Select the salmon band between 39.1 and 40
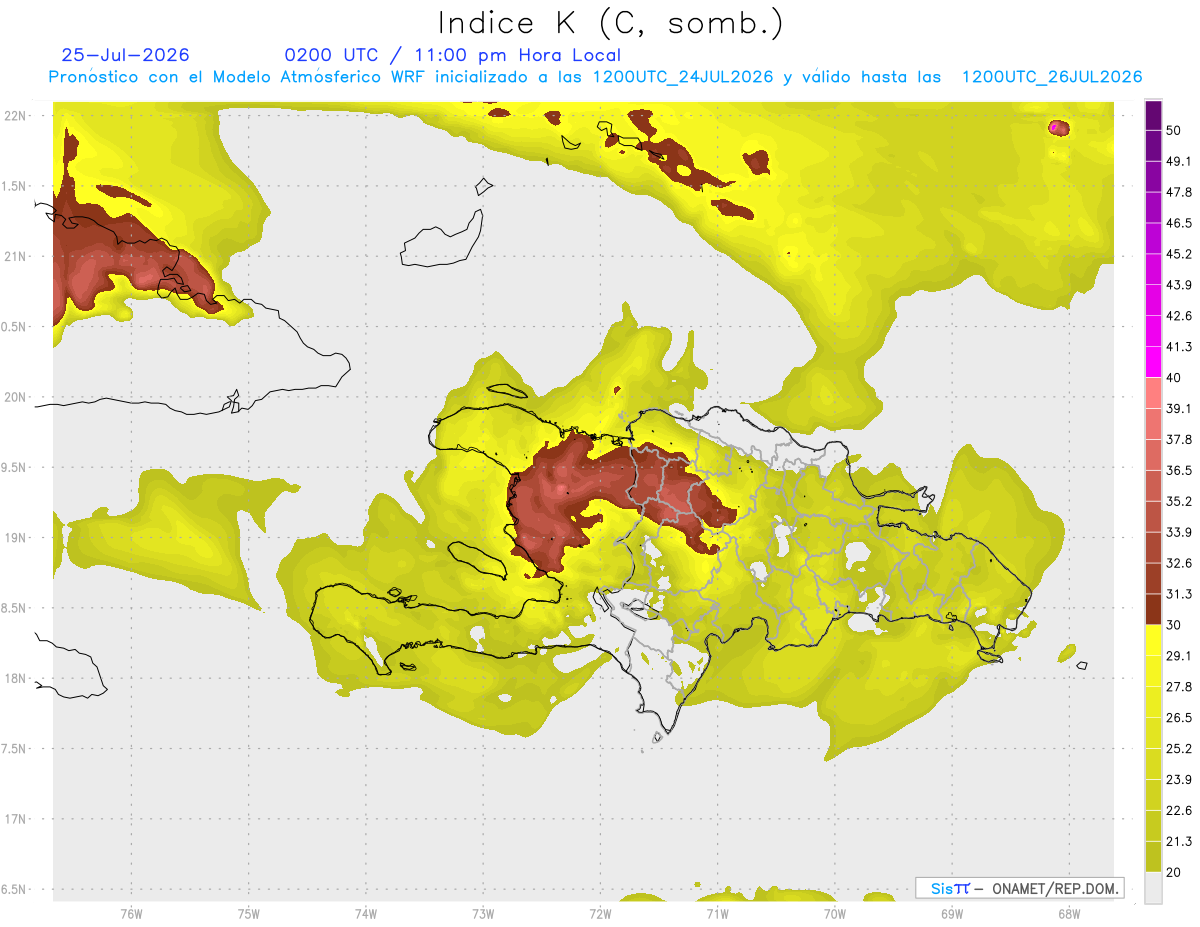 pos(1153,393)
